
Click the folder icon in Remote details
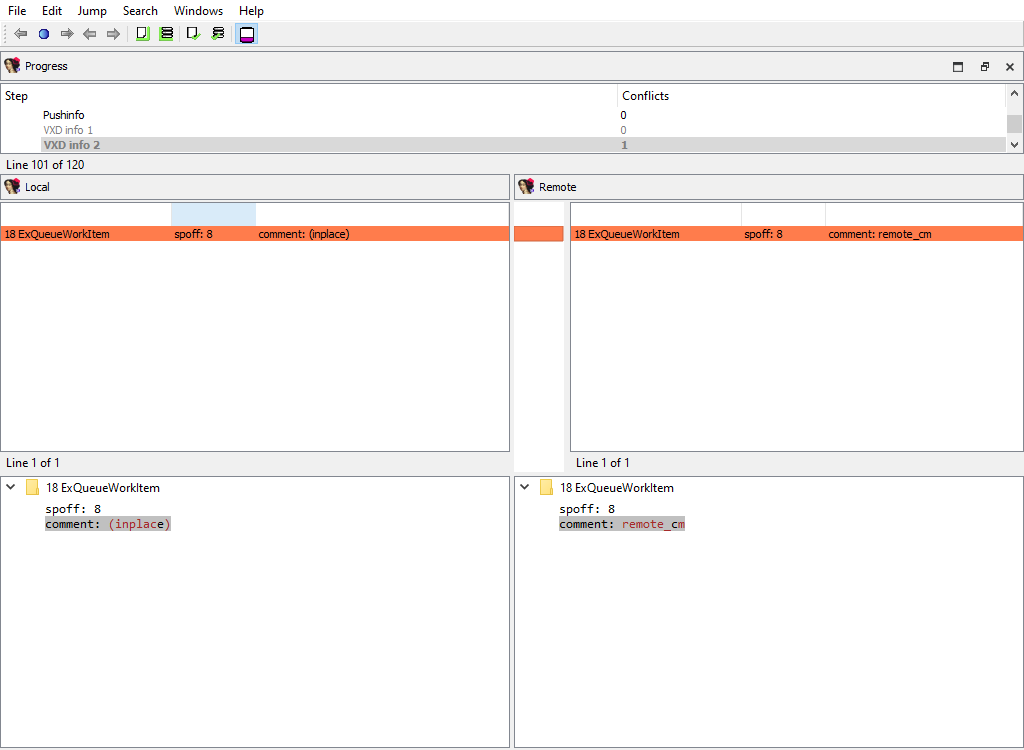point(546,488)
